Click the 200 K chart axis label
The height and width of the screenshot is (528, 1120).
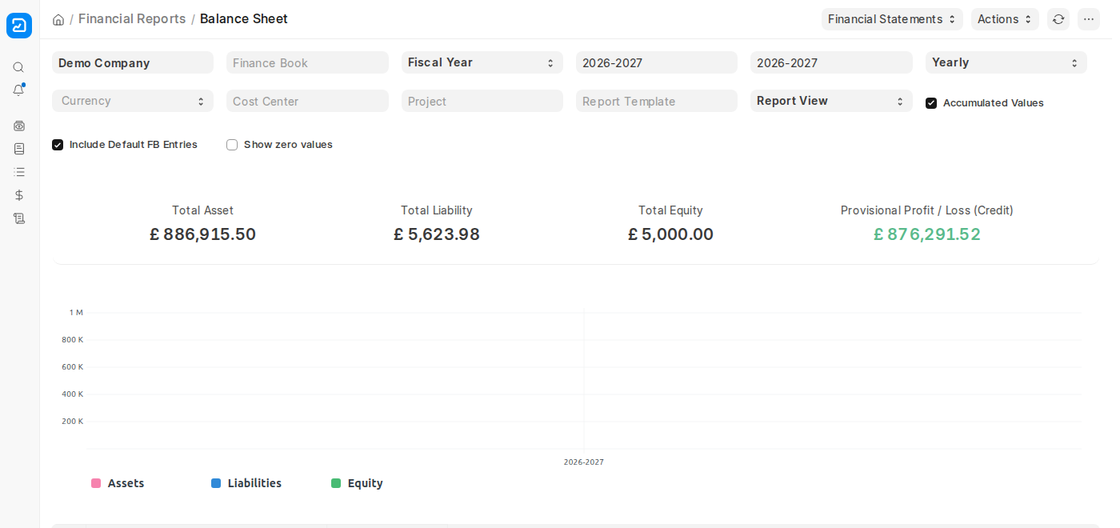click(73, 422)
